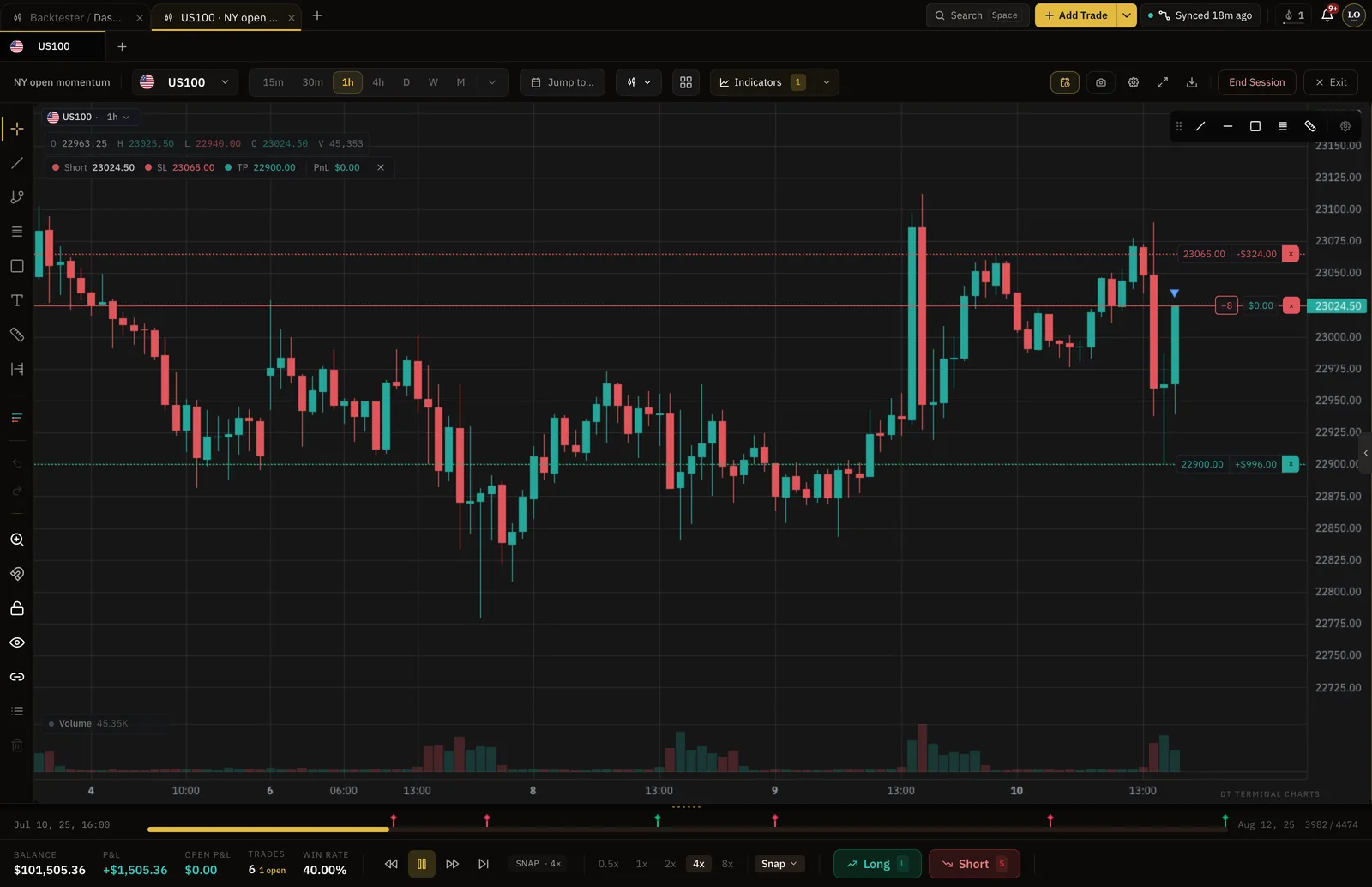Select the US100 chart tab
The image size is (1372, 887).
click(53, 46)
